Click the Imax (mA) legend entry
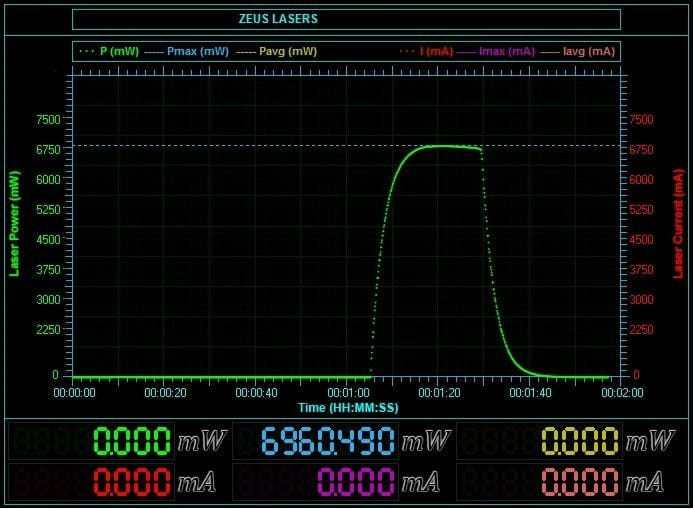693x509 pixels. (500, 51)
